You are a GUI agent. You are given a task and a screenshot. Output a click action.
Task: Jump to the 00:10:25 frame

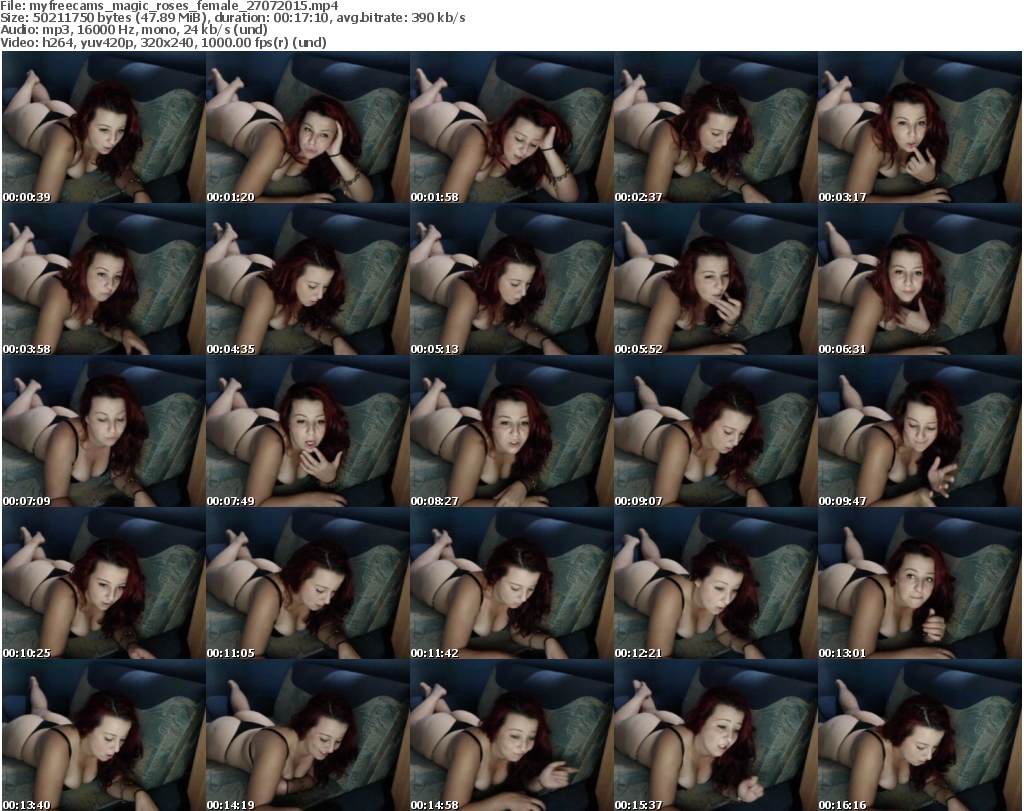tap(104, 584)
